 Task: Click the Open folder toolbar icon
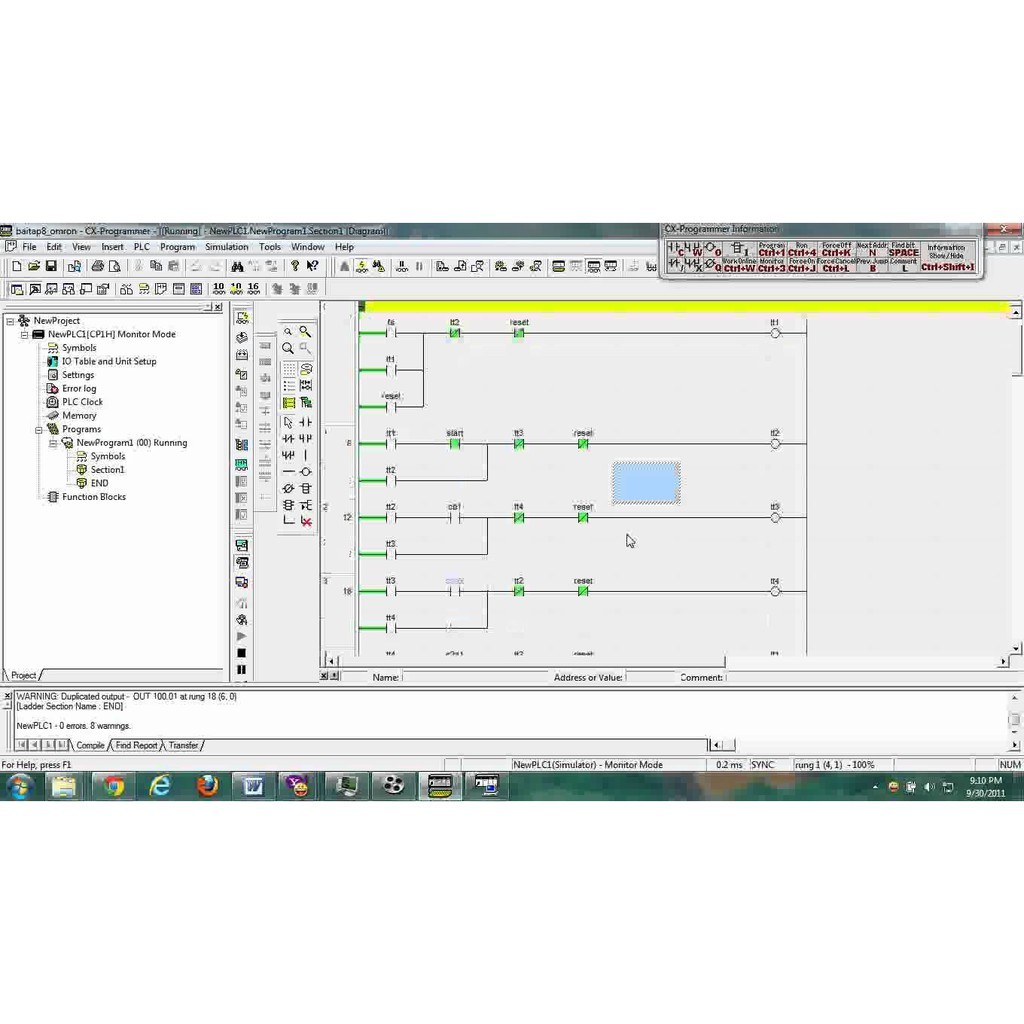pos(34,266)
